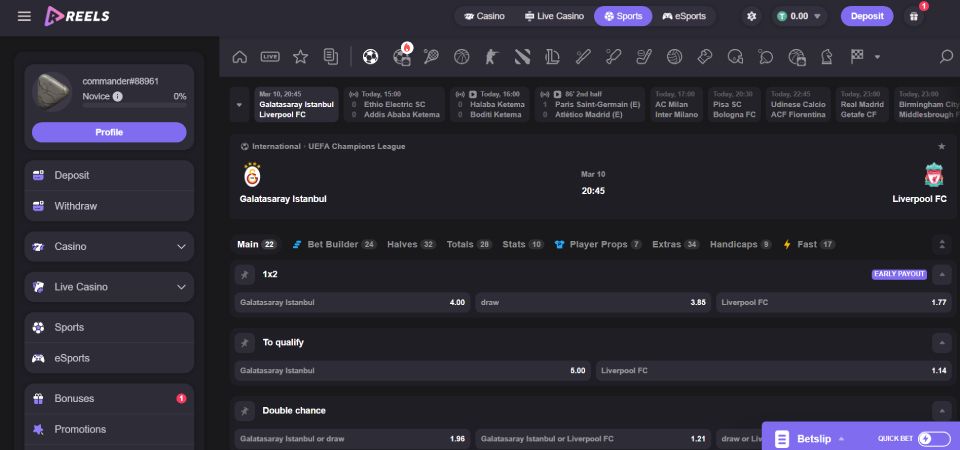The width and height of the screenshot is (960, 450).
Task: Select the American football helmet icon
Action: click(735, 57)
